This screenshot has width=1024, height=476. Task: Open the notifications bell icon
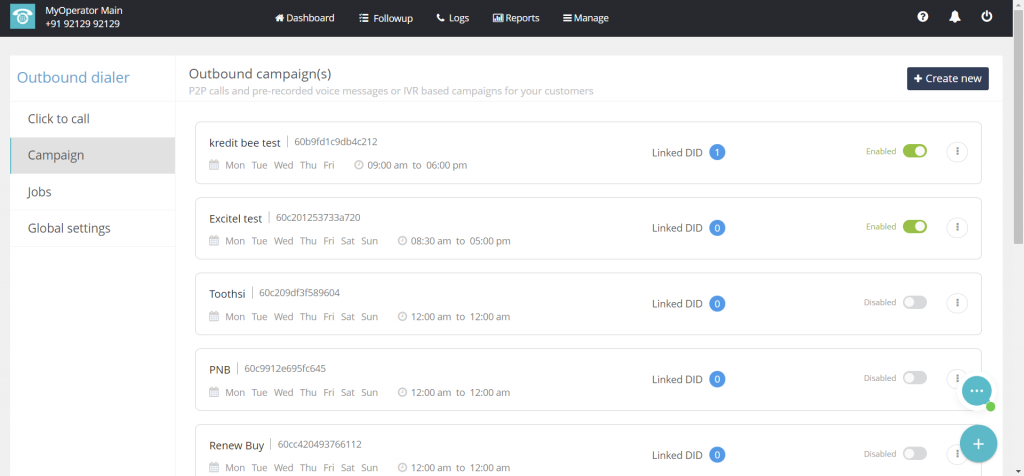(x=955, y=18)
